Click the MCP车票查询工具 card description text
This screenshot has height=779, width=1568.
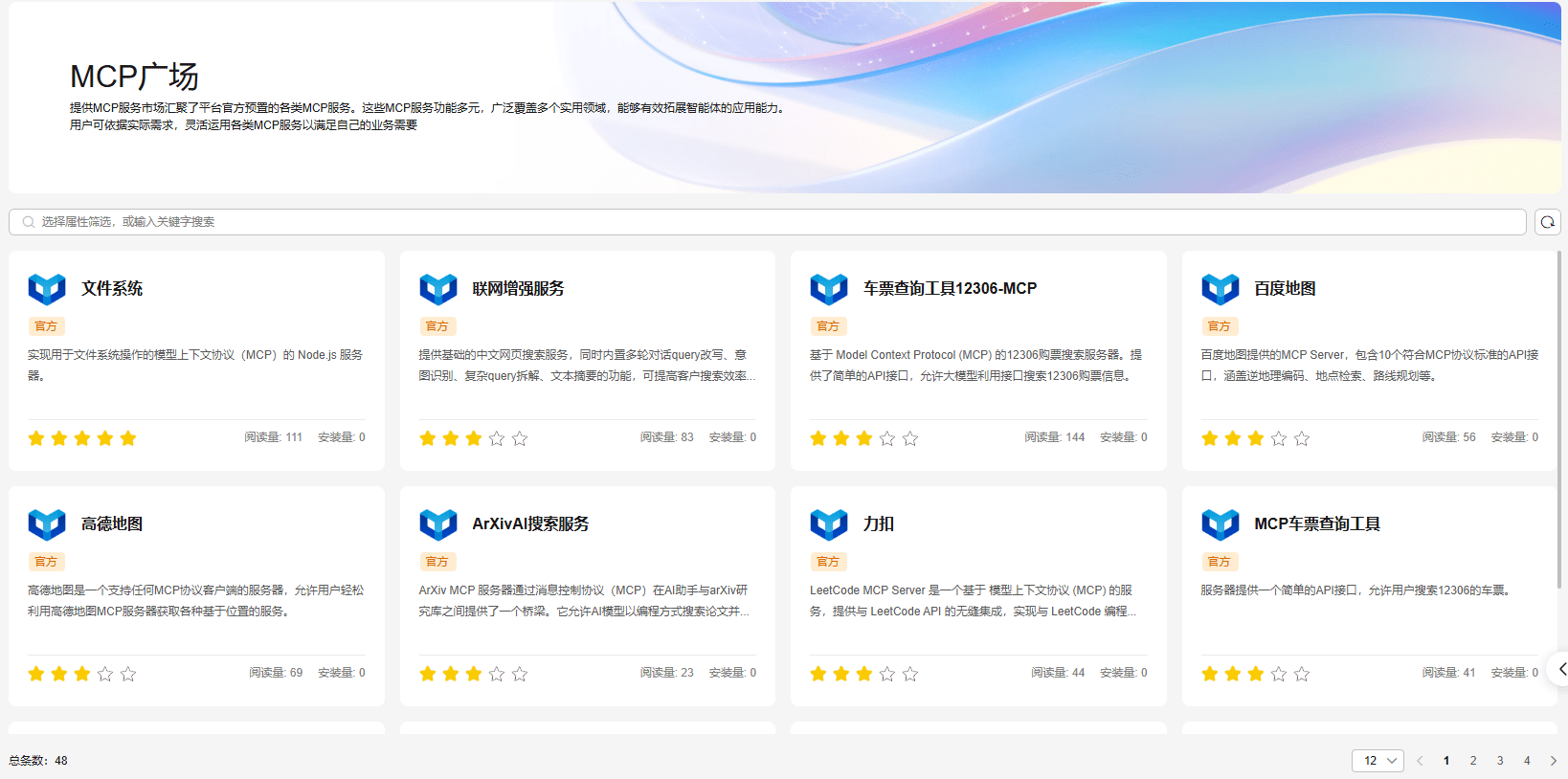pyautogui.click(x=1357, y=590)
